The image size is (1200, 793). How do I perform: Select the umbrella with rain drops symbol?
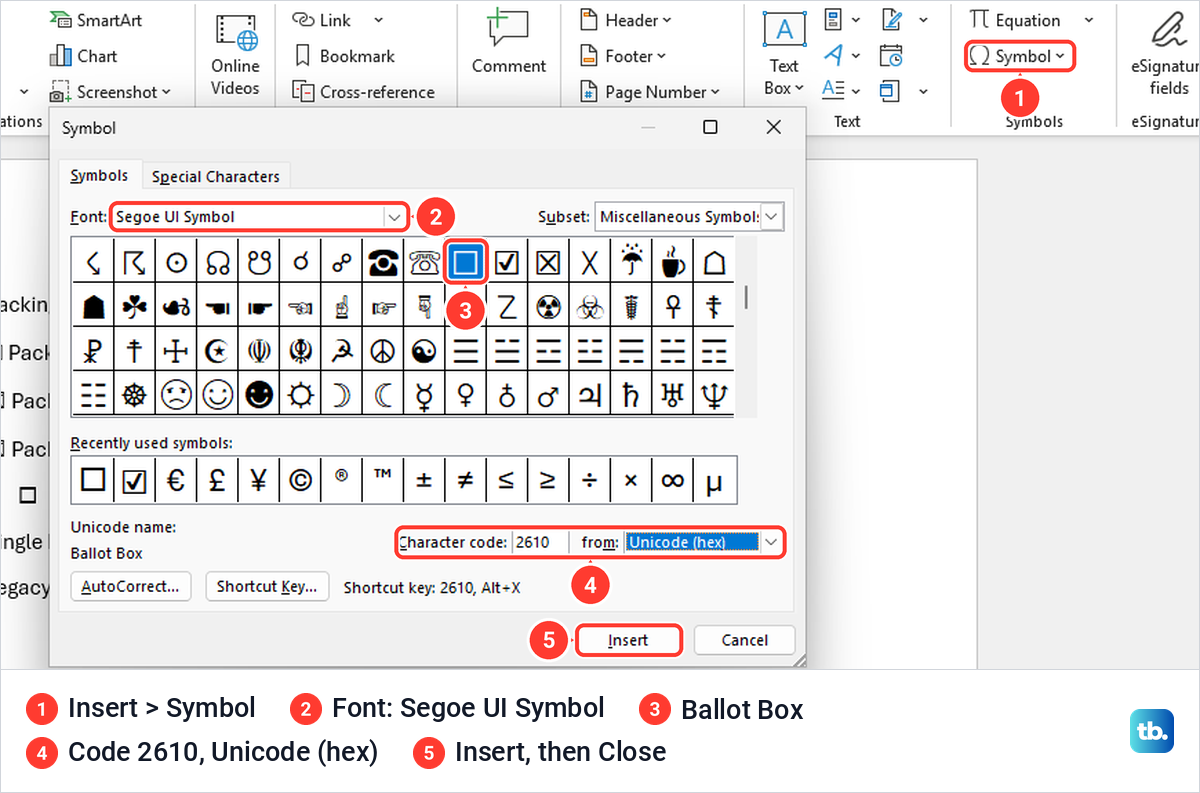(x=631, y=262)
